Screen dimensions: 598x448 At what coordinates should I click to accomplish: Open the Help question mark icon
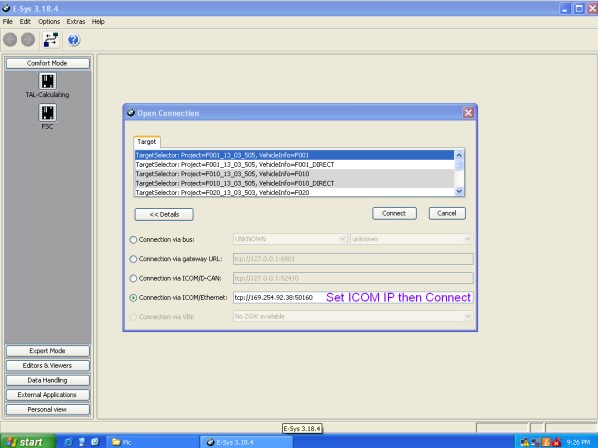74,40
